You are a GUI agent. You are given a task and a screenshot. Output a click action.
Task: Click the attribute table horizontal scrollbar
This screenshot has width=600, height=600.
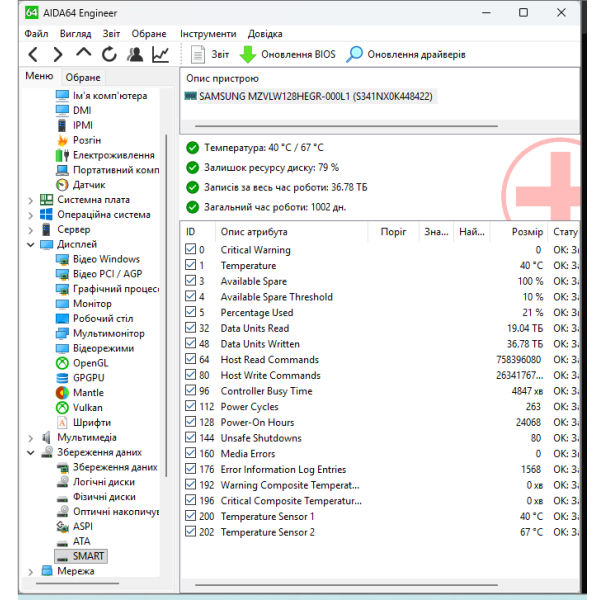[346, 585]
